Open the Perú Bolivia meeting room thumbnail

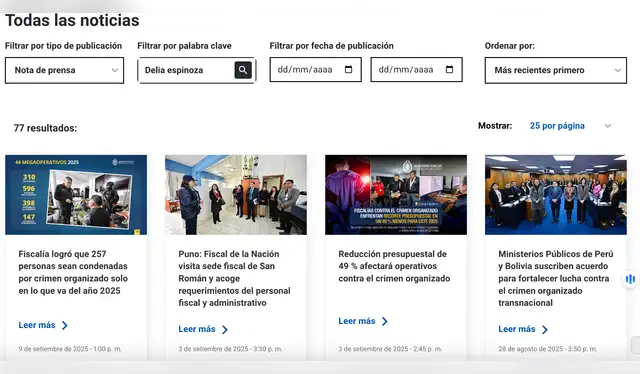tap(556, 195)
